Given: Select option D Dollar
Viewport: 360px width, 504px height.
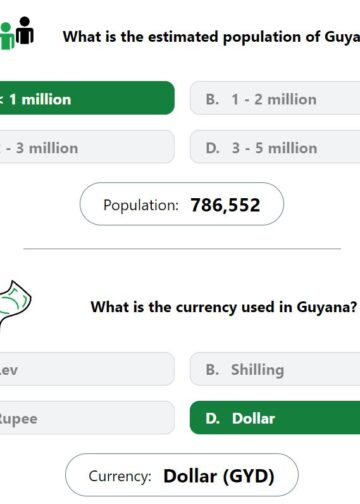Looking at the screenshot, I should (x=275, y=418).
